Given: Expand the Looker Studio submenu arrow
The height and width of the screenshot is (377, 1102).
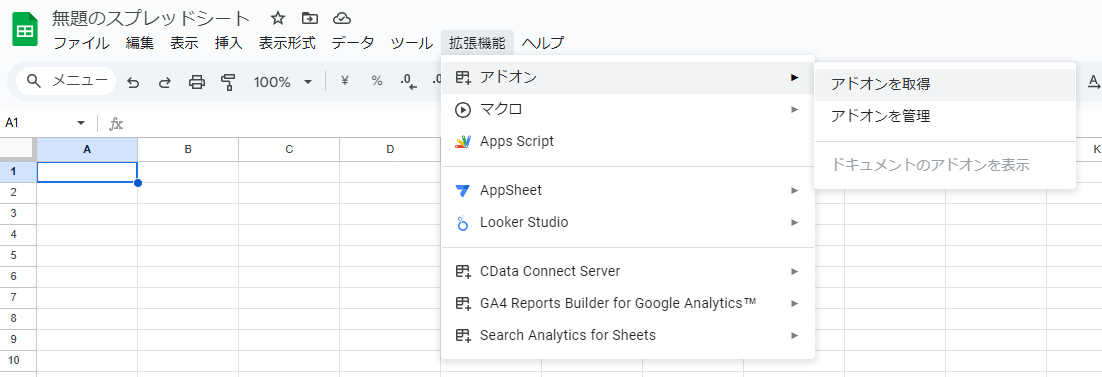Looking at the screenshot, I should [794, 222].
